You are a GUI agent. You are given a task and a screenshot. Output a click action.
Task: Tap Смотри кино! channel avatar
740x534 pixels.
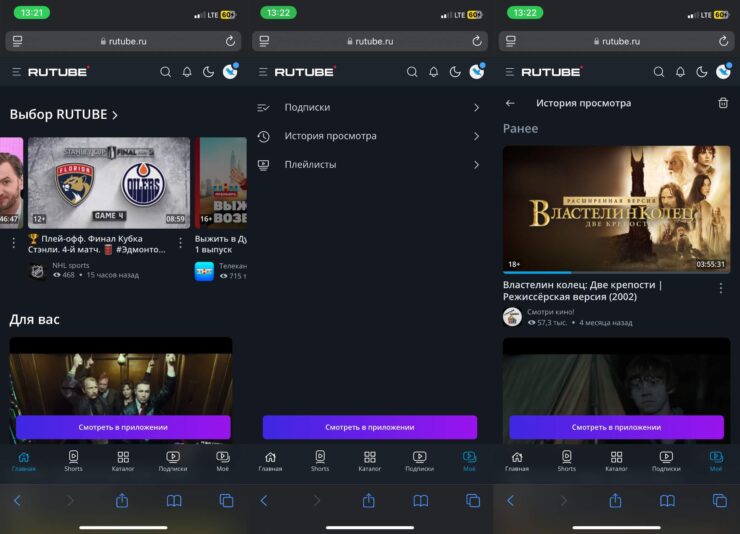pos(512,317)
